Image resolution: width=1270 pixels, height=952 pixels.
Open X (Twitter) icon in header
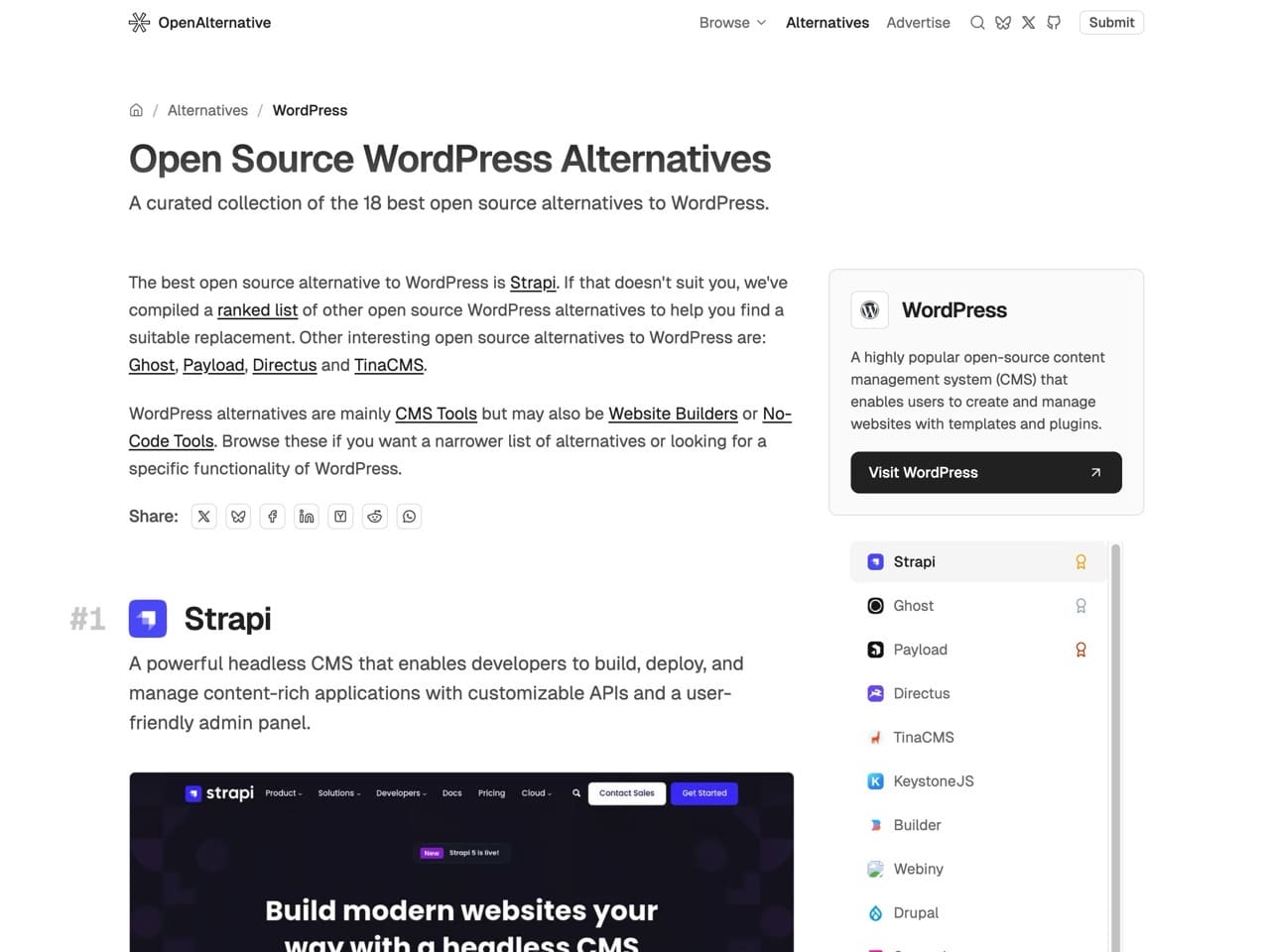pos(1028,22)
